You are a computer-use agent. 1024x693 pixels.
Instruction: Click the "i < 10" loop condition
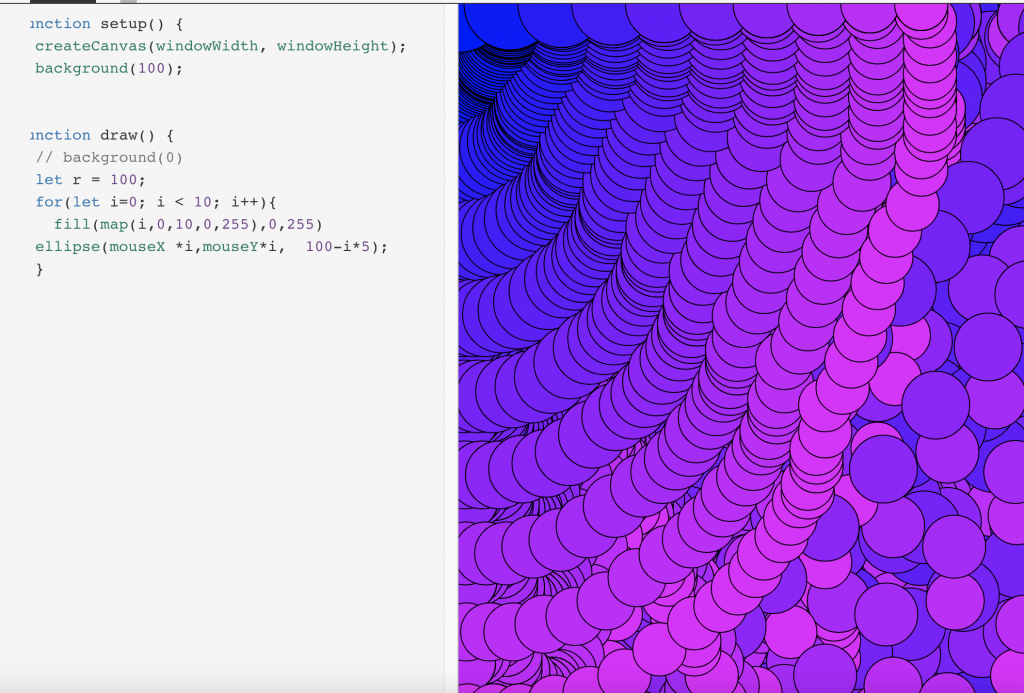coord(184,202)
